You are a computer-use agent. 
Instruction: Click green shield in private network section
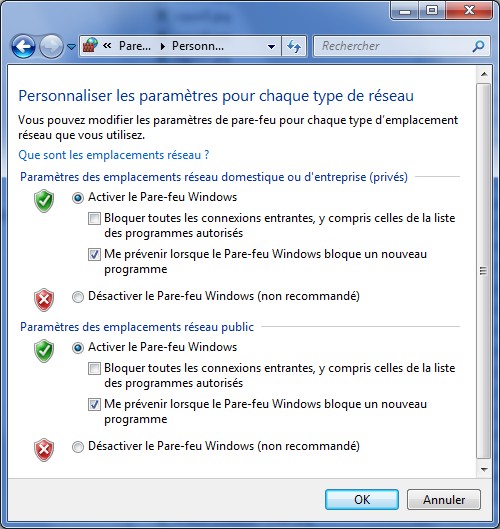(44, 201)
